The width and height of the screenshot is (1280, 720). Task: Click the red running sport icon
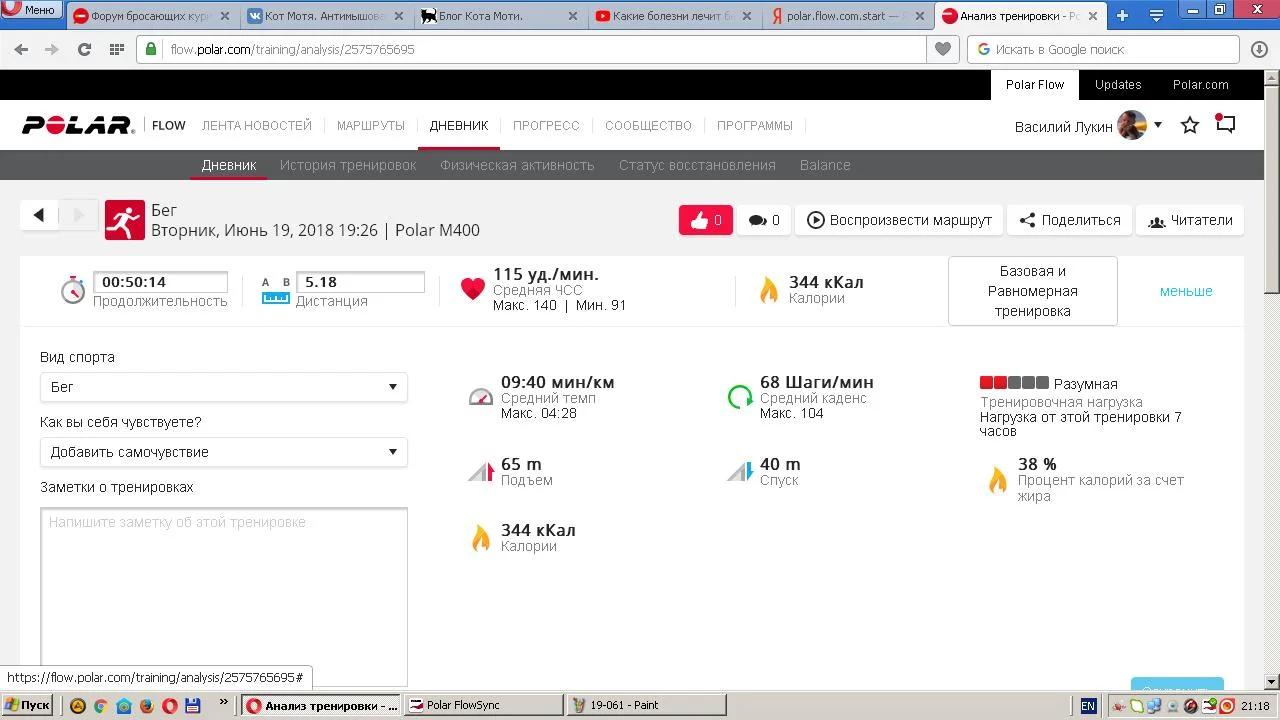pyautogui.click(x=125, y=220)
